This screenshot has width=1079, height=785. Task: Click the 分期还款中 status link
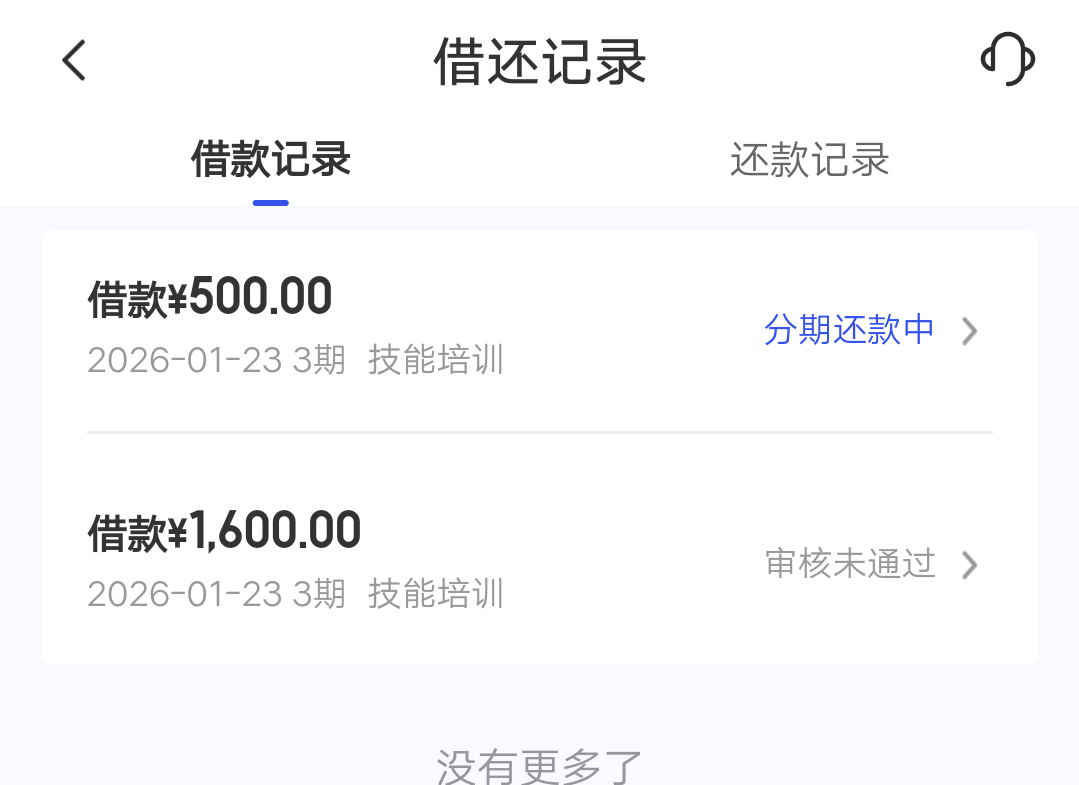[849, 330]
